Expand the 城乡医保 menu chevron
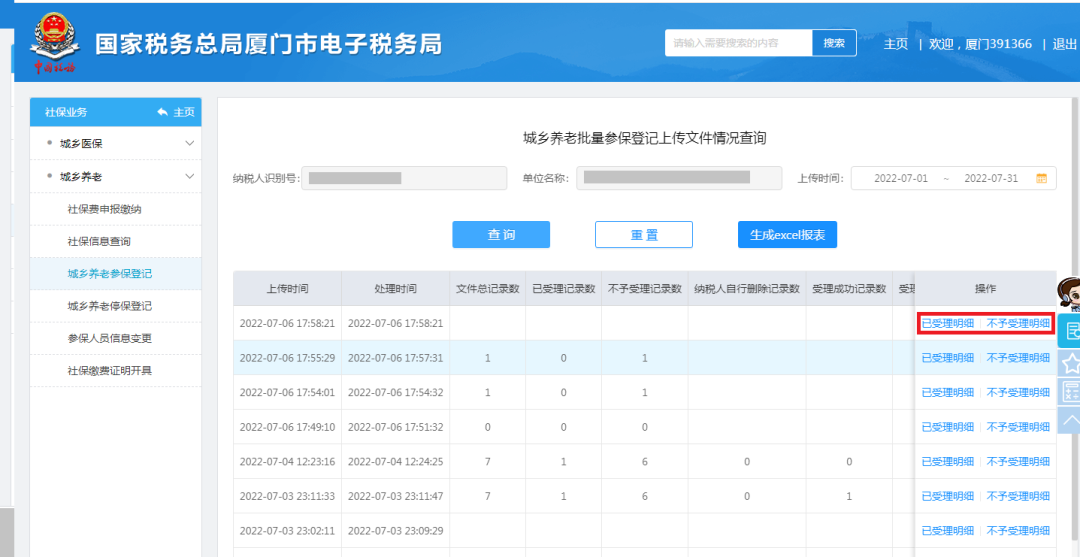This screenshot has width=1080, height=557. (x=190, y=143)
